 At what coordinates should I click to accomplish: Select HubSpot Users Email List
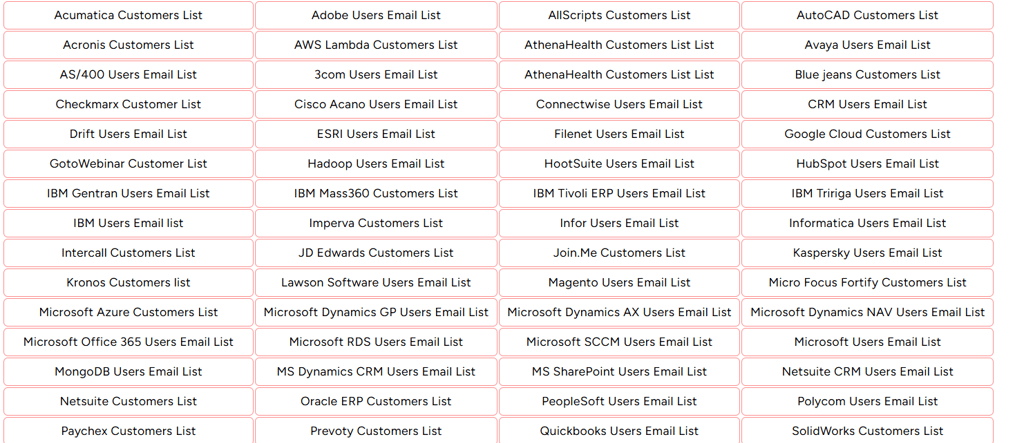867,164
